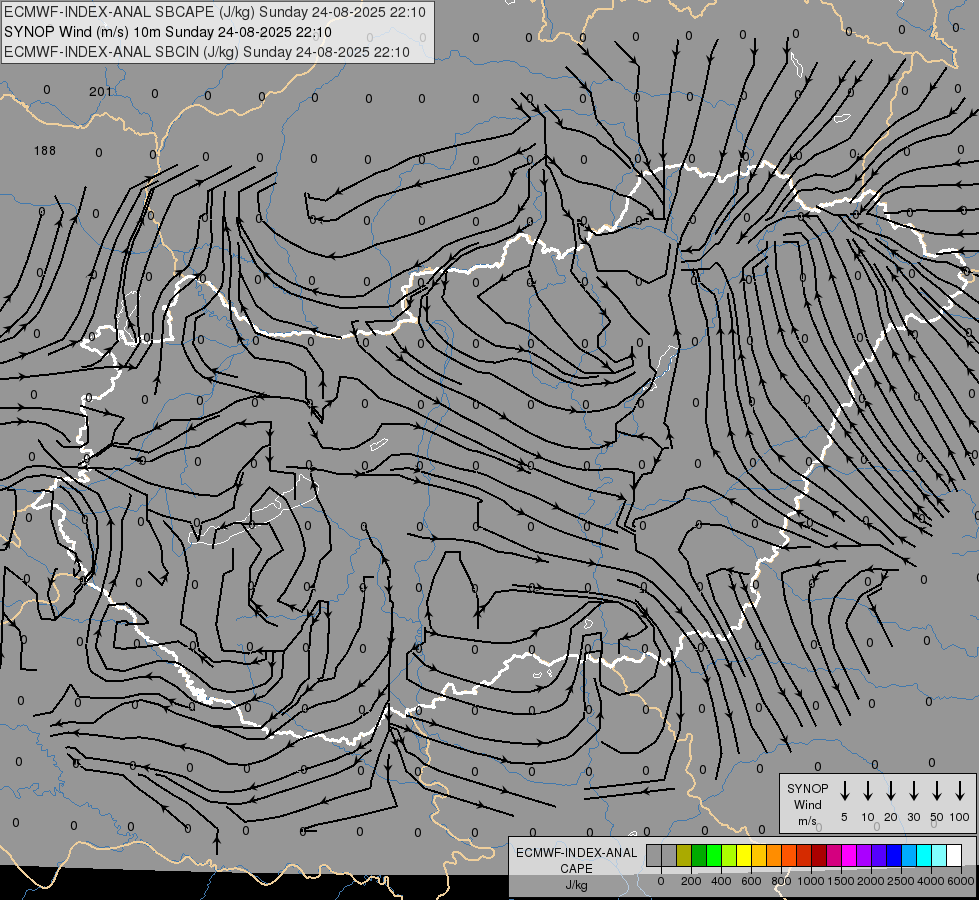Select the white swatch ending at 6000
Viewport: 979px width, 900px height.
click(x=954, y=855)
